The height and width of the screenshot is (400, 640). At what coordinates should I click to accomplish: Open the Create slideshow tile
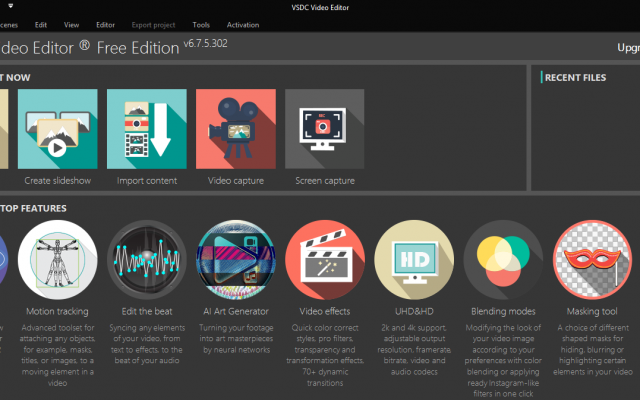pos(58,129)
